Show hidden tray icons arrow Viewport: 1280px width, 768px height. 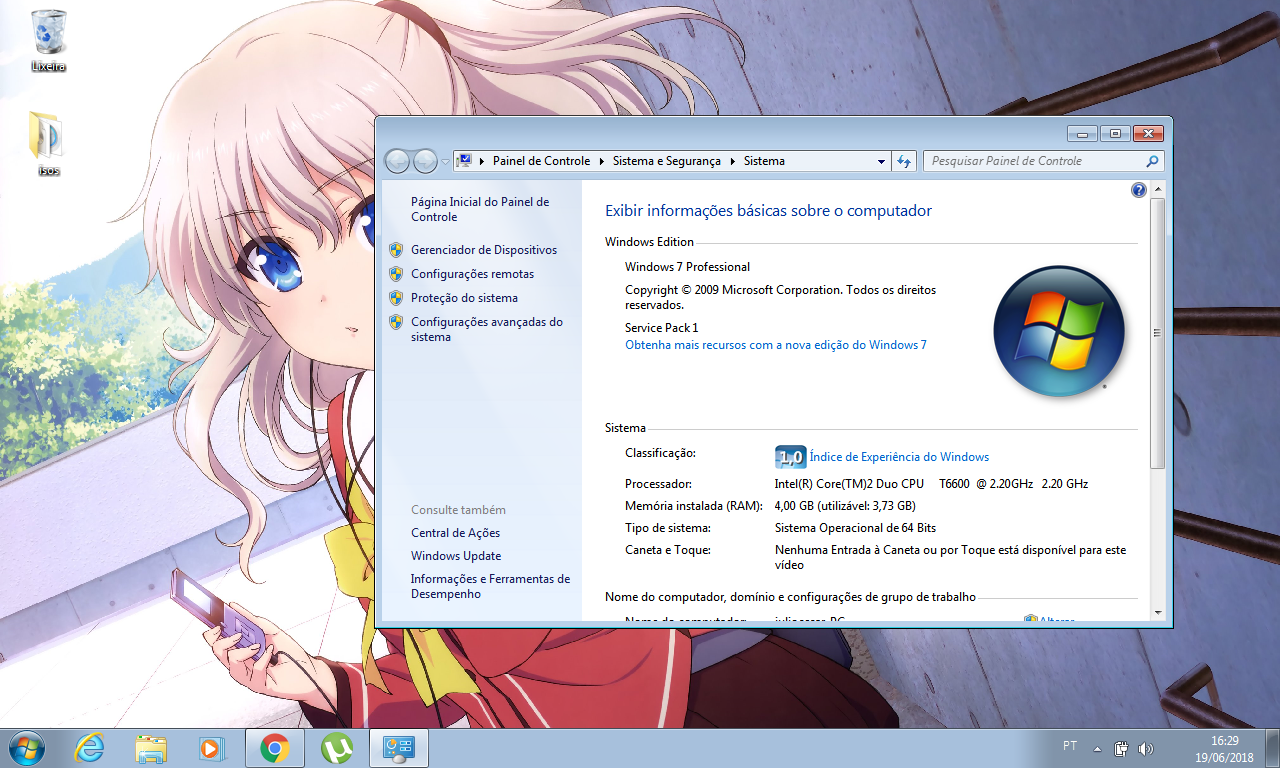[x=1097, y=748]
